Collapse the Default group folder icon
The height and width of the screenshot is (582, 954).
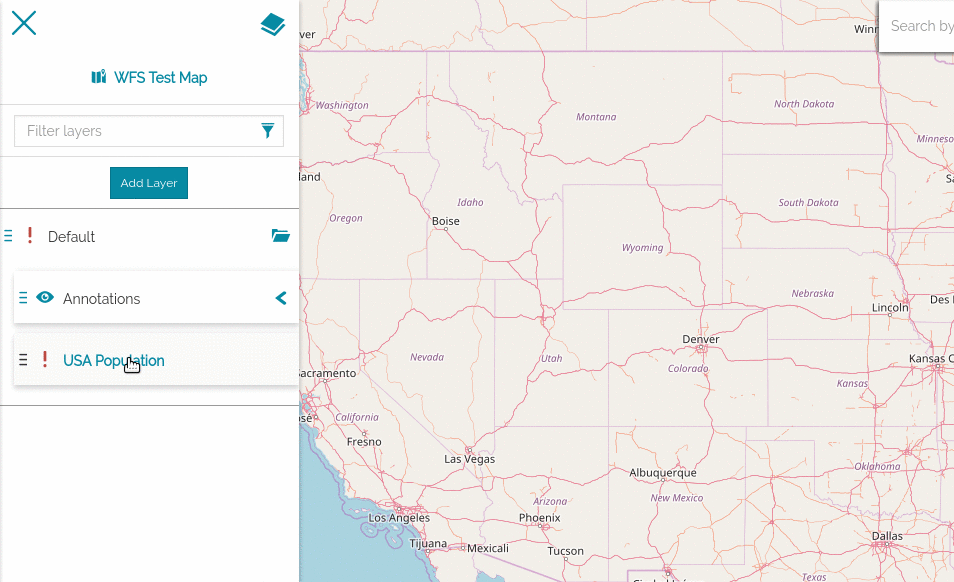click(280, 235)
